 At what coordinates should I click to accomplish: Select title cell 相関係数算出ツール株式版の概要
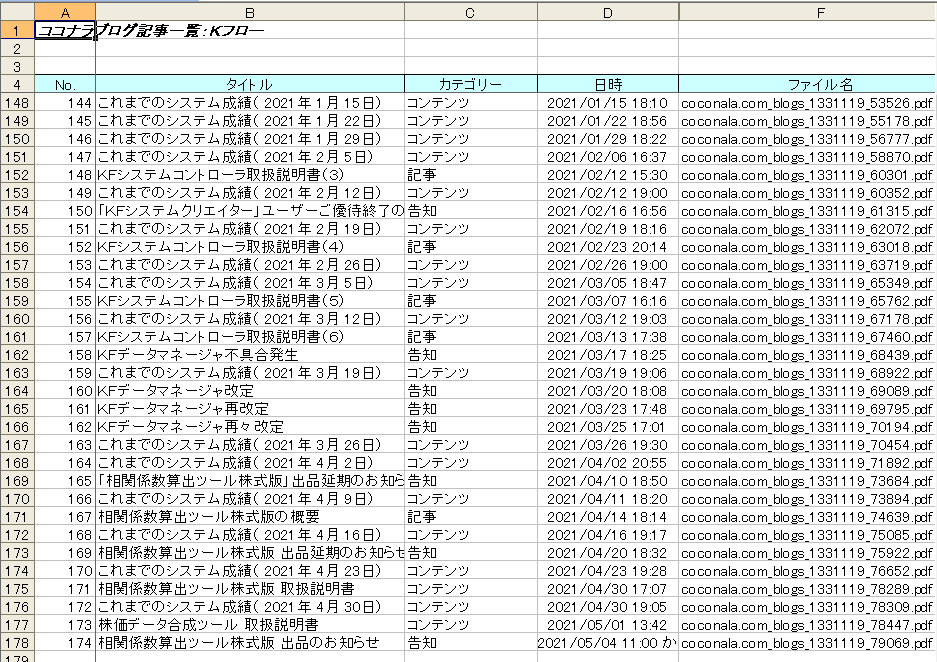click(250, 517)
